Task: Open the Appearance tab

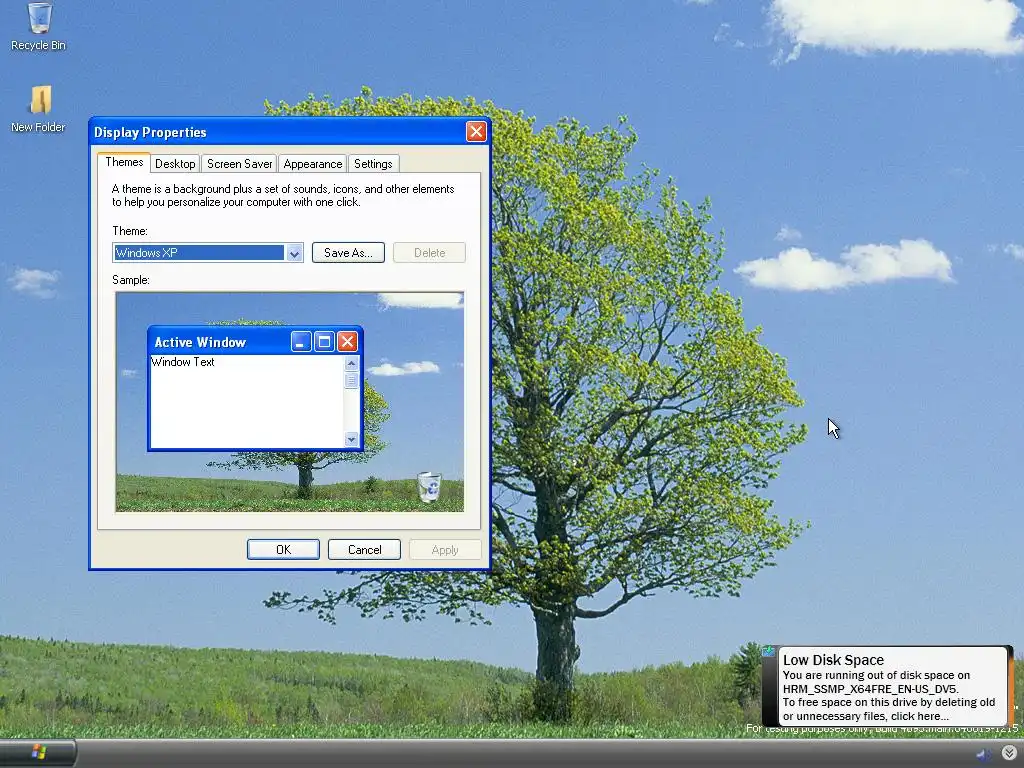Action: (x=312, y=164)
